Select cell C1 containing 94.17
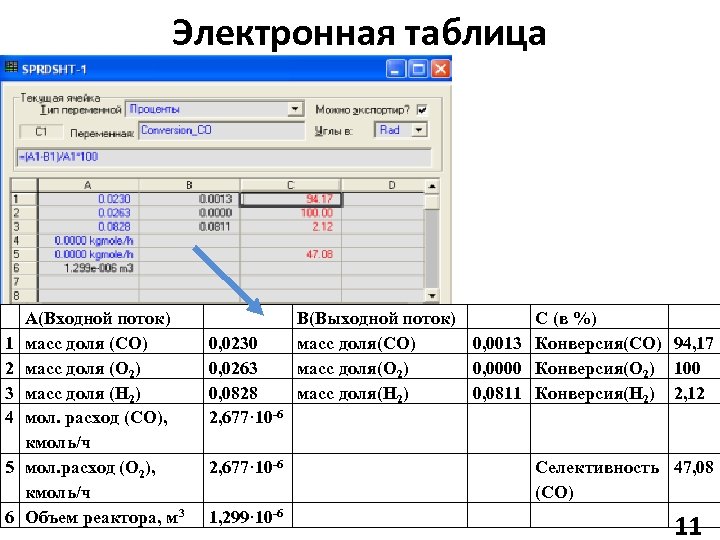Screen dimensions: 720x540 pos(291,199)
